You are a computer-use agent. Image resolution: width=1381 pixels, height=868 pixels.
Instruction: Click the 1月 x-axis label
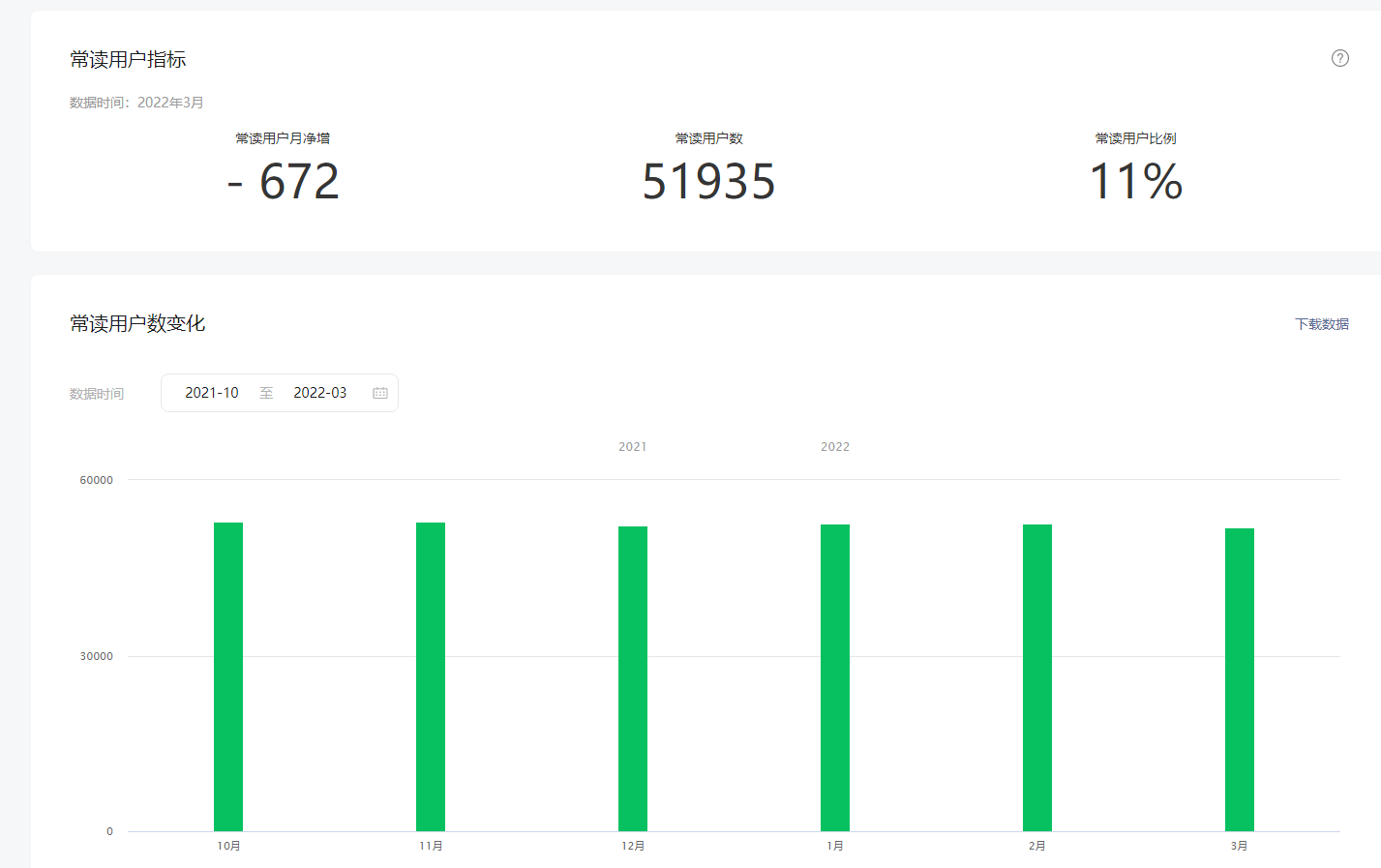835,846
